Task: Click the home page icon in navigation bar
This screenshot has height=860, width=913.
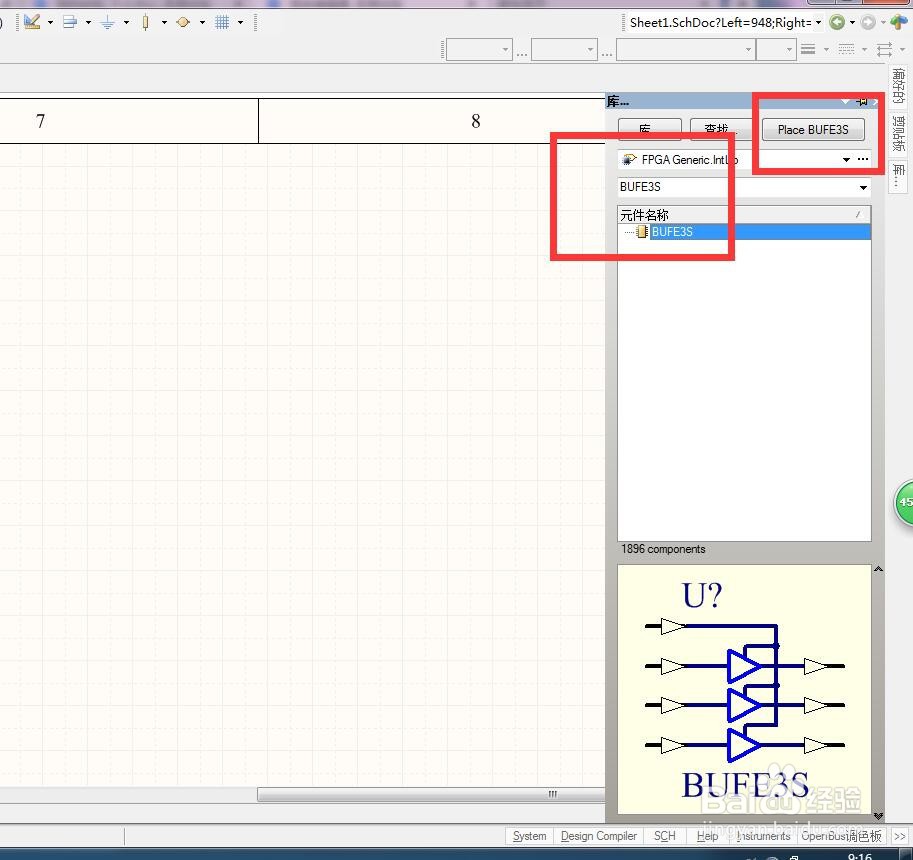Action: [898, 22]
